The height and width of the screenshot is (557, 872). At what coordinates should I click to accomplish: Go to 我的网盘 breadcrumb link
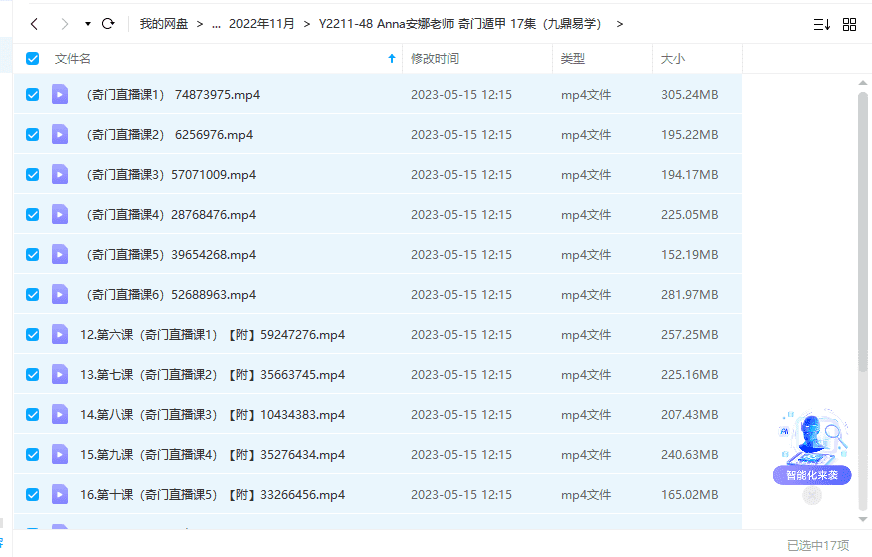click(163, 24)
